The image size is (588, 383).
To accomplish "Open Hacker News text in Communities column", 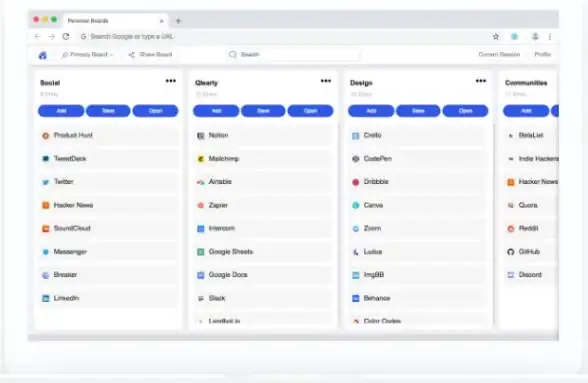I will tap(538, 182).
